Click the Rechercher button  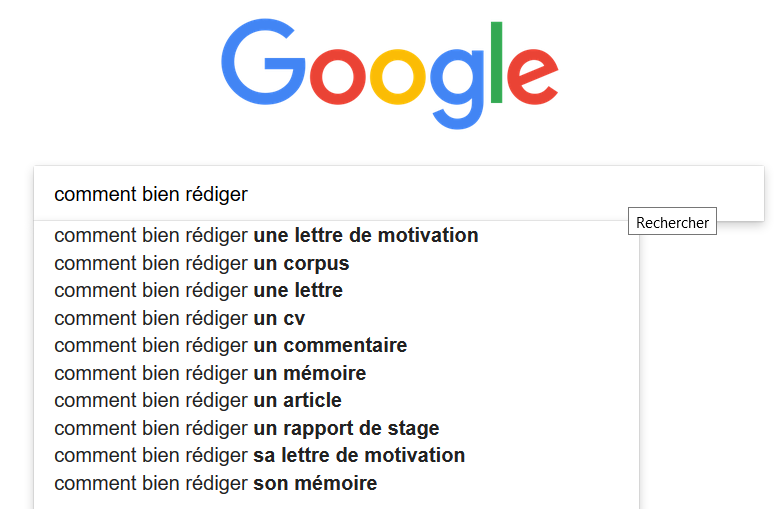[672, 221]
